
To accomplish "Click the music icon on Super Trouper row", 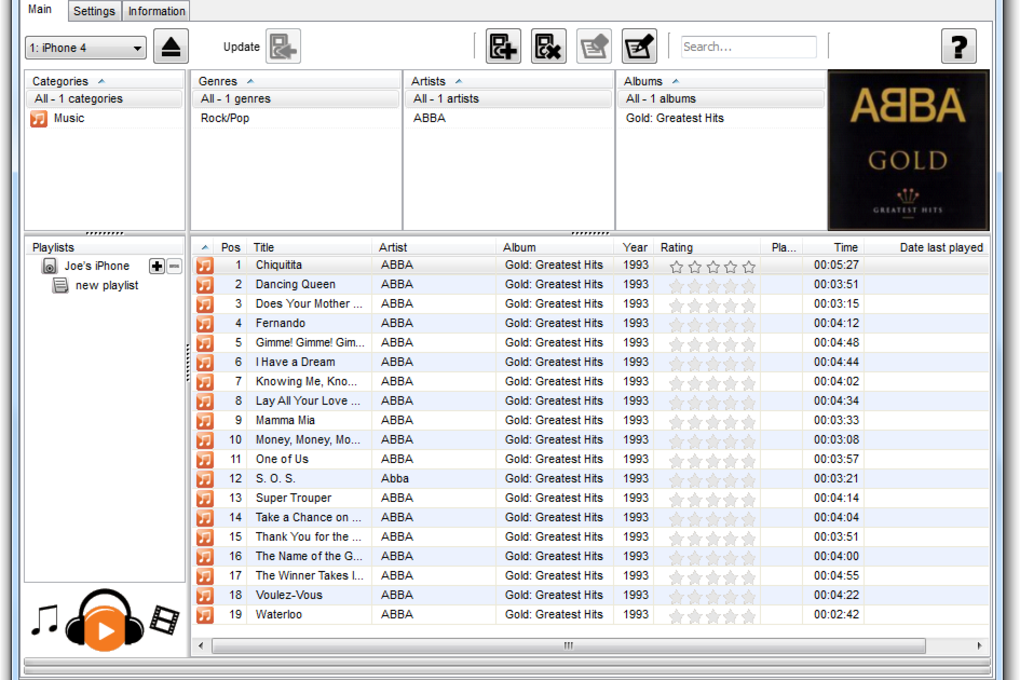I will (x=205, y=498).
